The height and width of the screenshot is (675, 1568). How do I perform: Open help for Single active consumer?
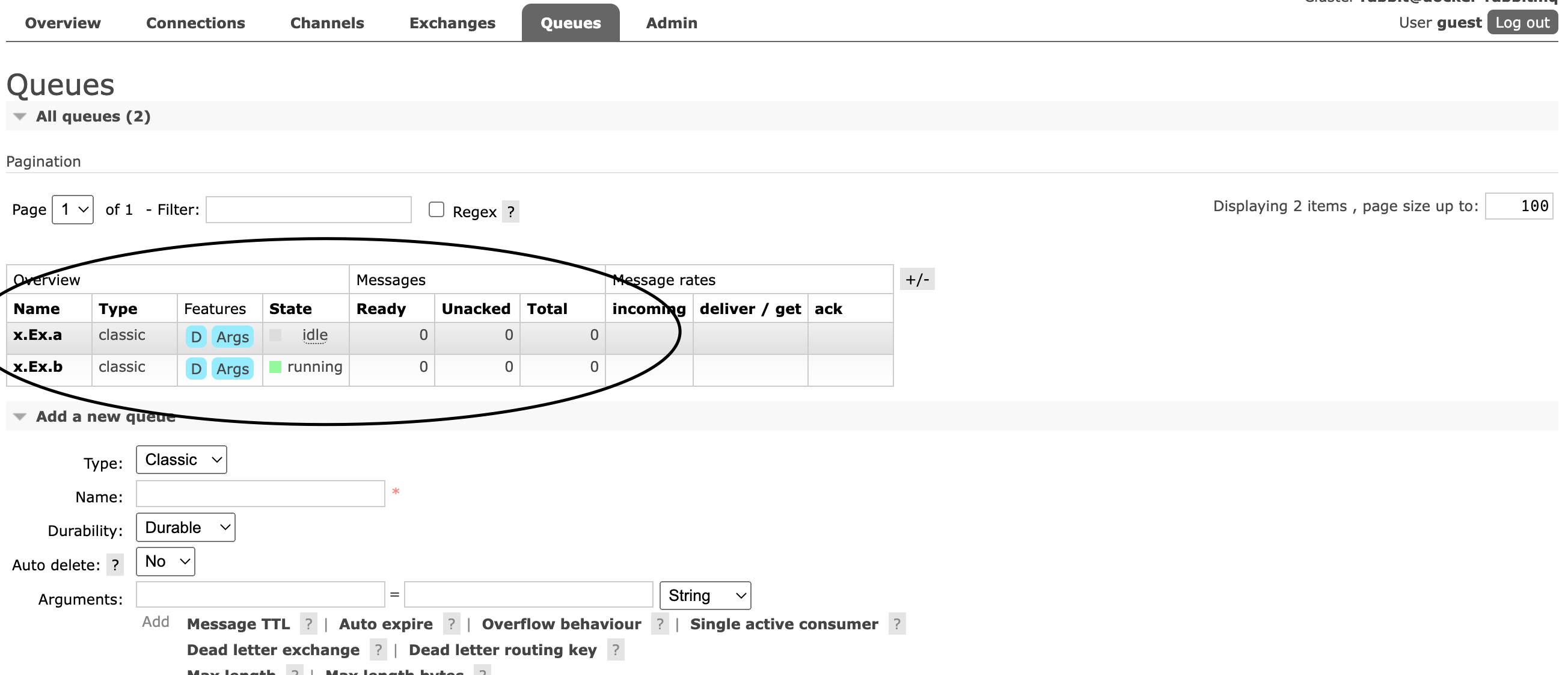(896, 624)
